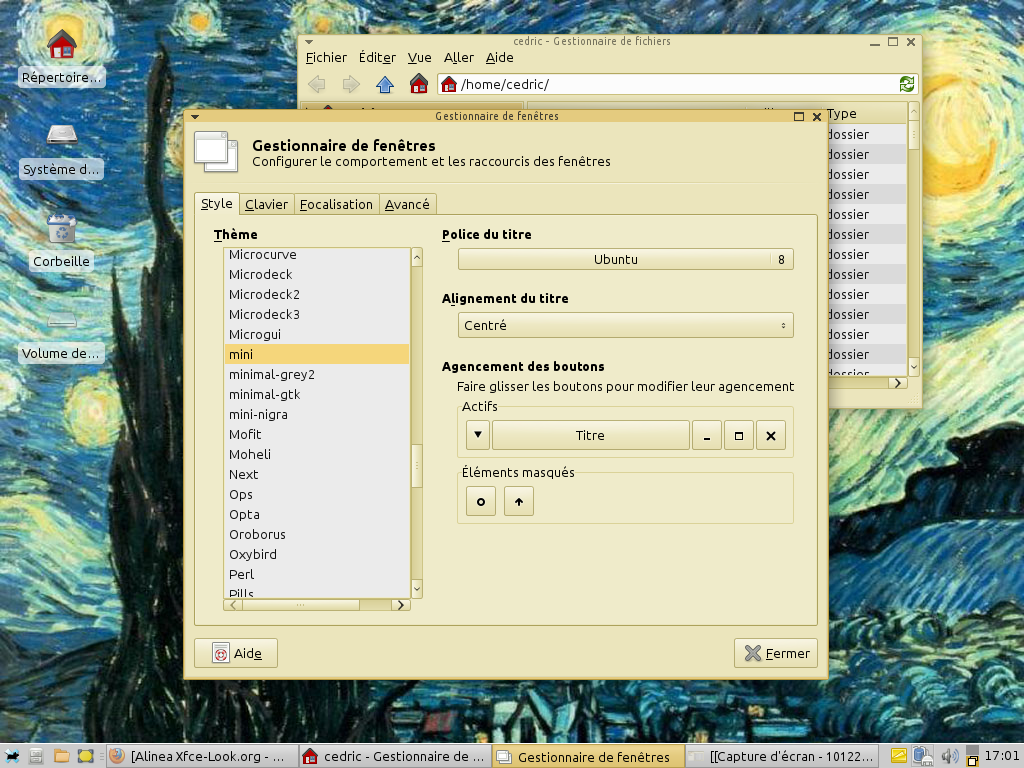This screenshot has height=768, width=1024.
Task: Reload the folder with the green refresh icon
Action: (x=906, y=84)
